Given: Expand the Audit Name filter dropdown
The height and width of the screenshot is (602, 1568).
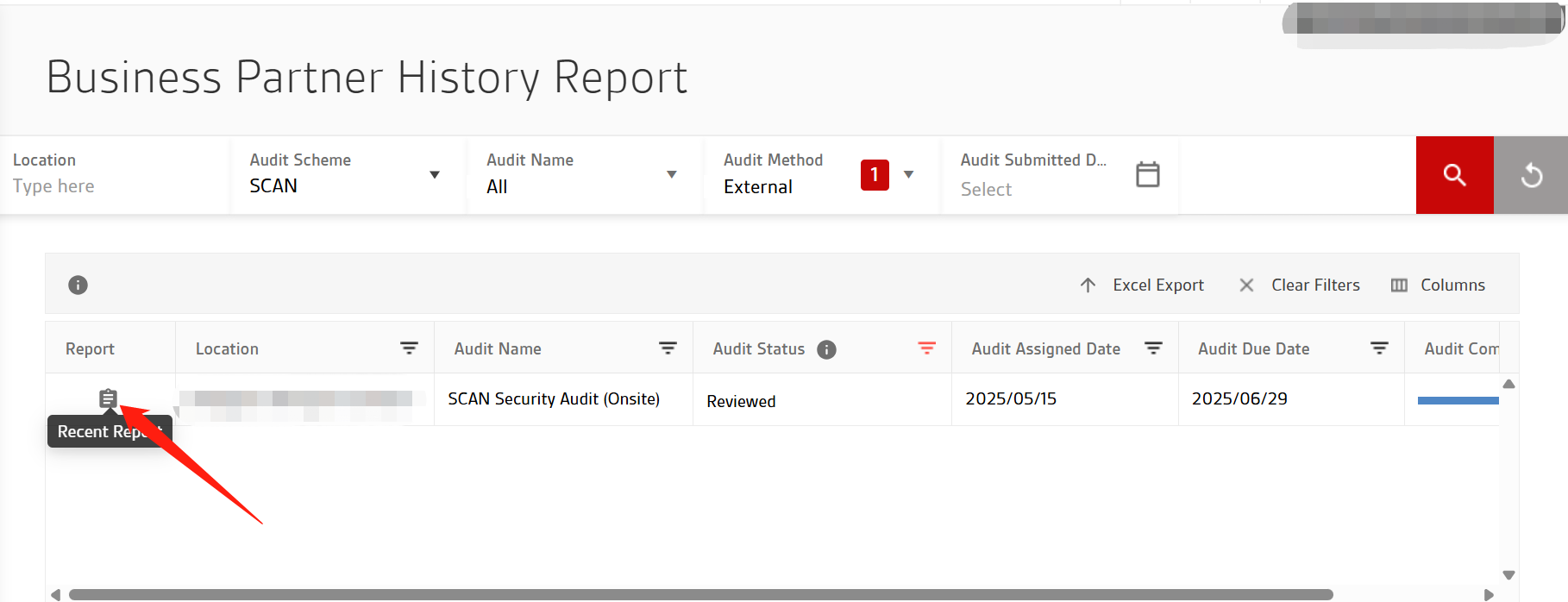Looking at the screenshot, I should coord(671,175).
